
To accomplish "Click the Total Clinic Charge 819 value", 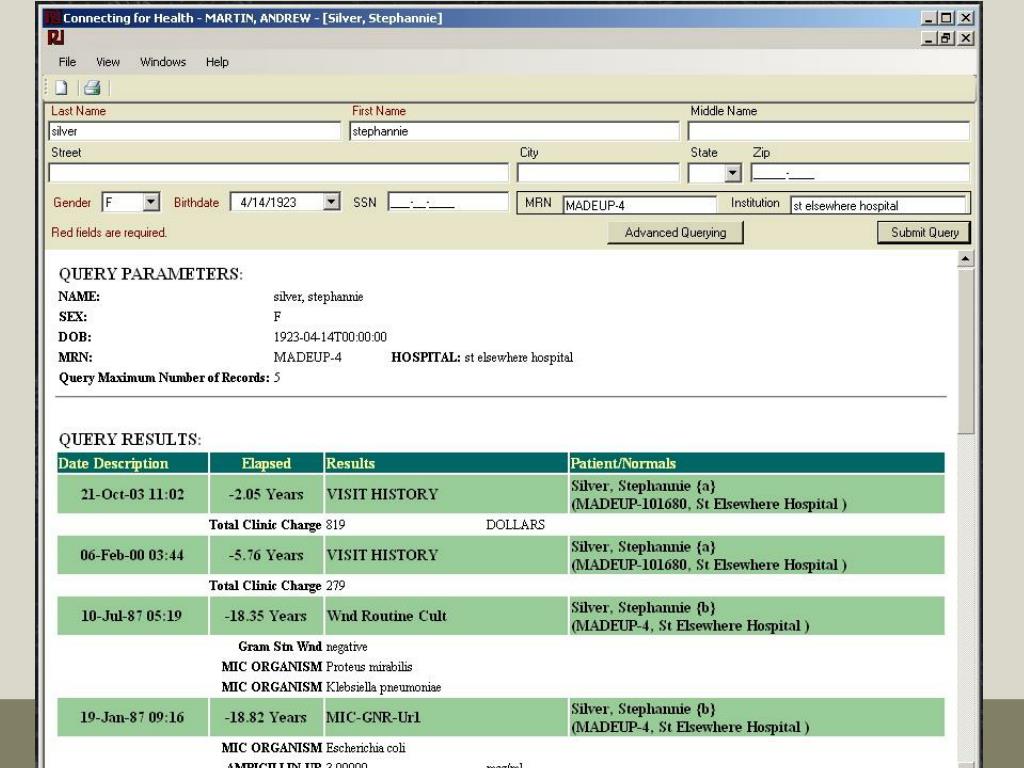I will pyautogui.click(x=335, y=524).
